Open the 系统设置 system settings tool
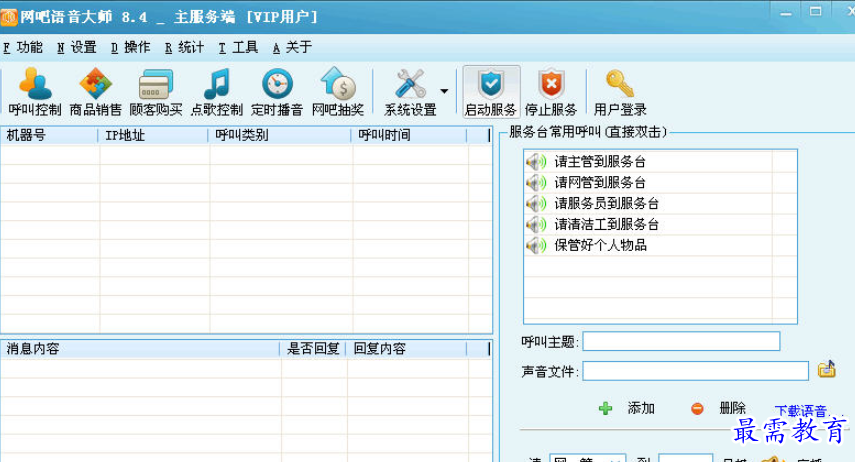This screenshot has width=855, height=462. click(x=410, y=92)
